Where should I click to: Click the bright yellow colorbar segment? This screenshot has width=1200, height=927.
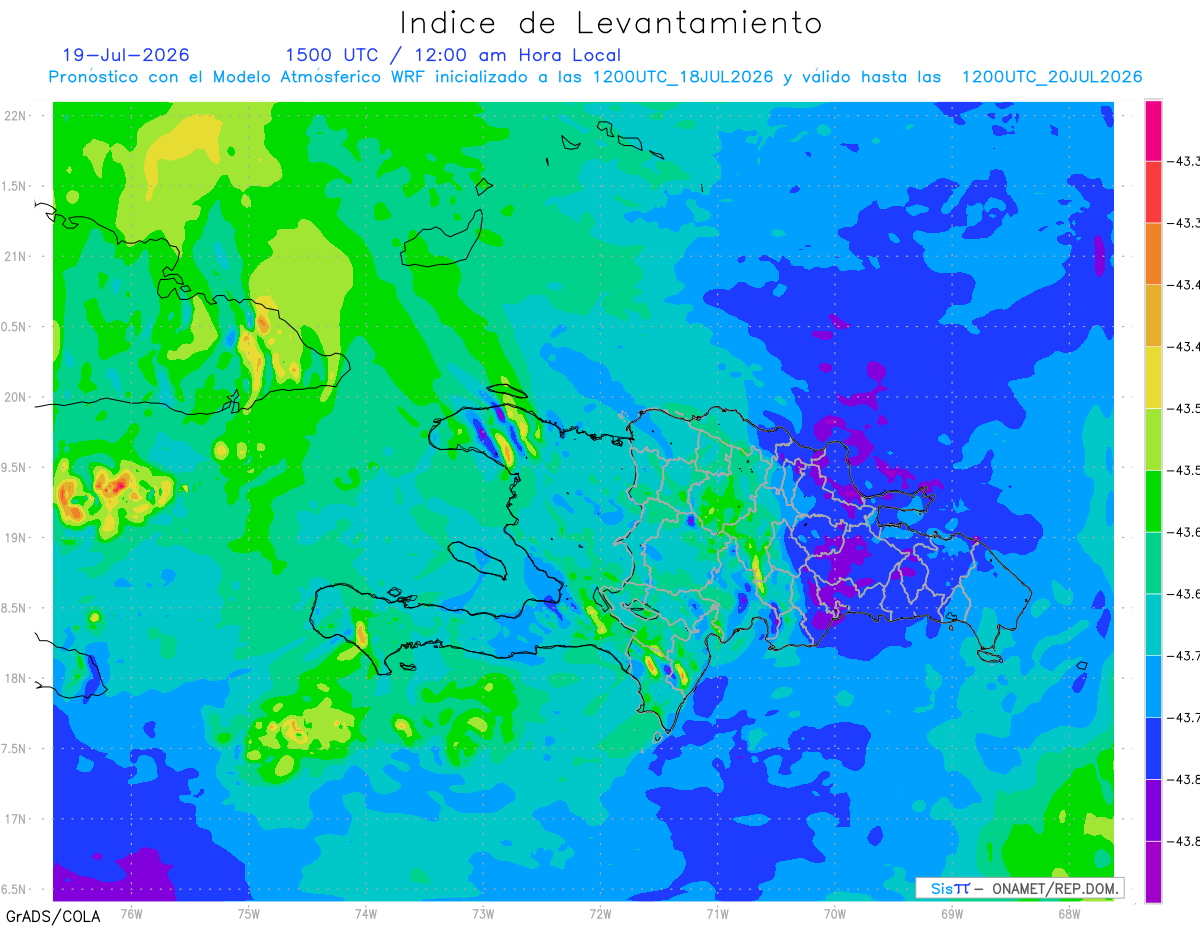coord(1153,377)
